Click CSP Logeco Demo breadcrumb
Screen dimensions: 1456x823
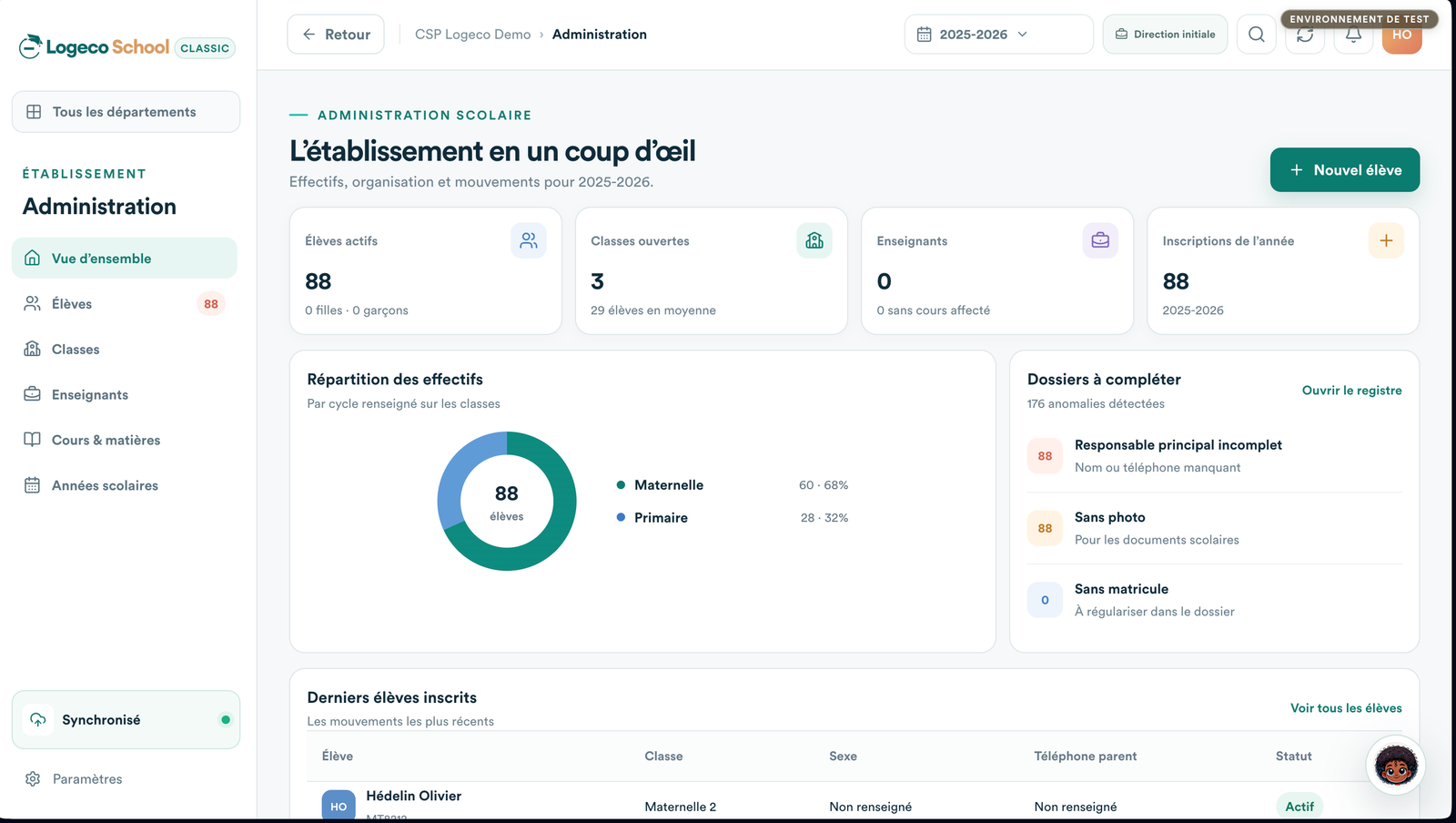click(x=473, y=35)
